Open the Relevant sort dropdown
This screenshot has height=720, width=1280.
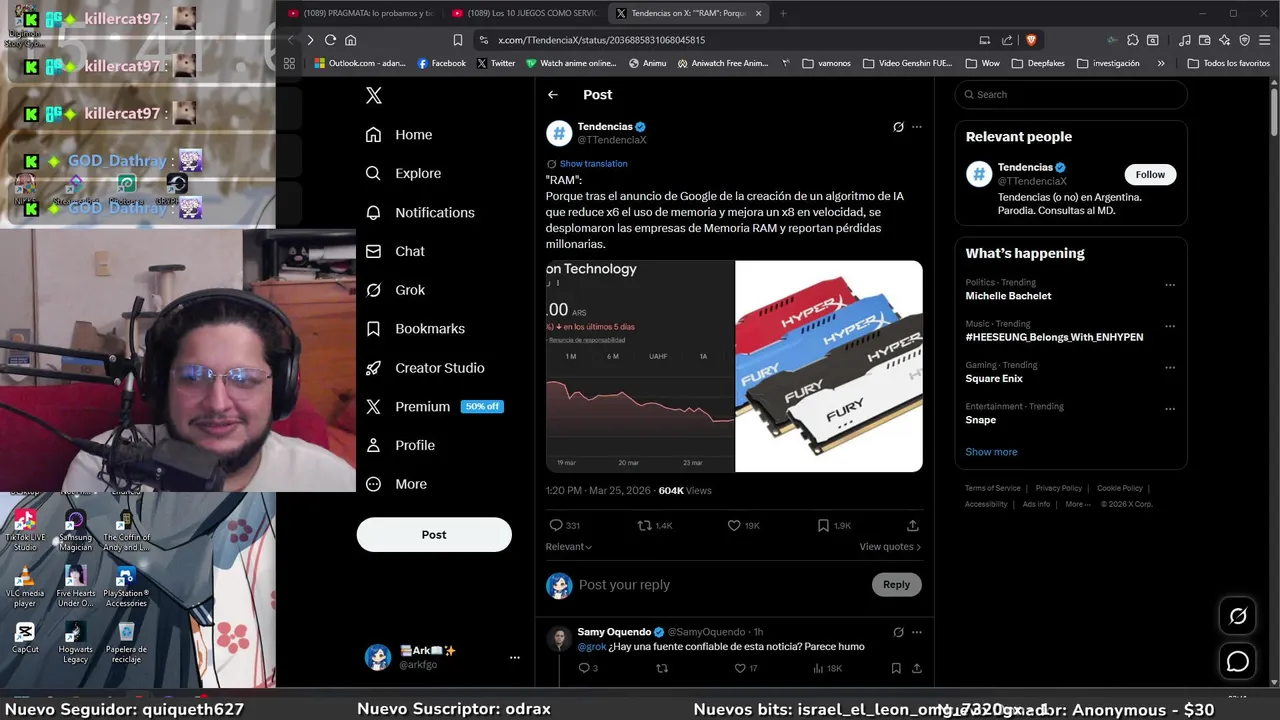pos(569,547)
